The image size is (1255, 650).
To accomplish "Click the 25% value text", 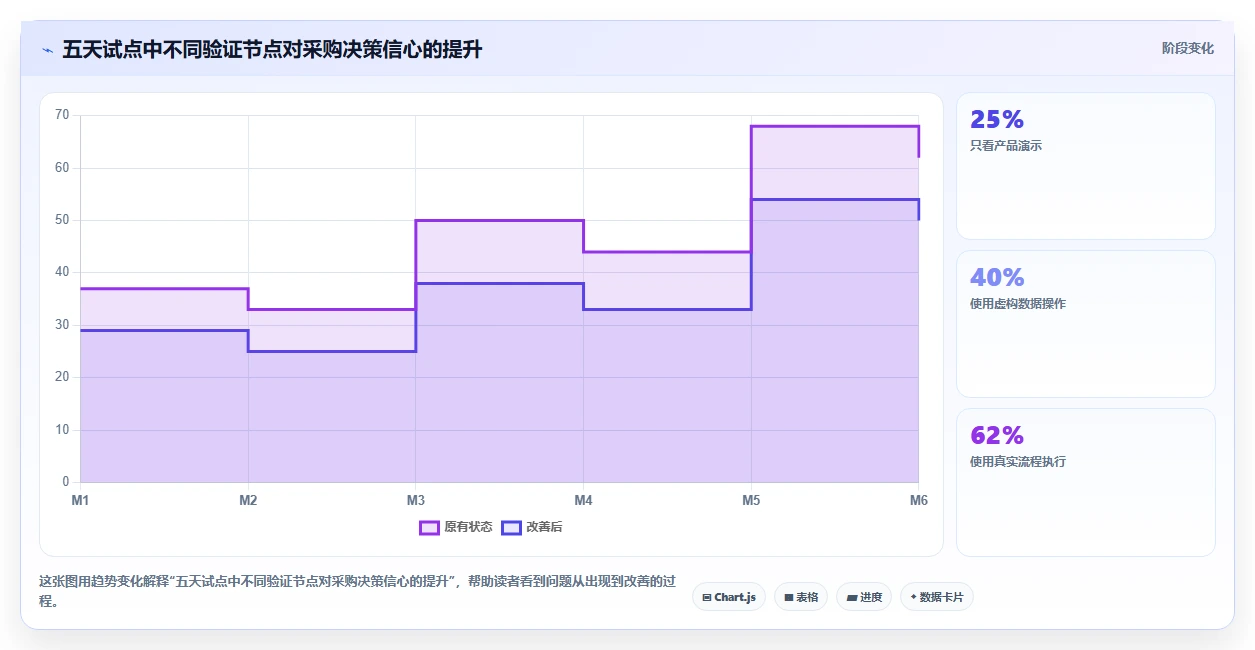I will pyautogui.click(x=997, y=120).
